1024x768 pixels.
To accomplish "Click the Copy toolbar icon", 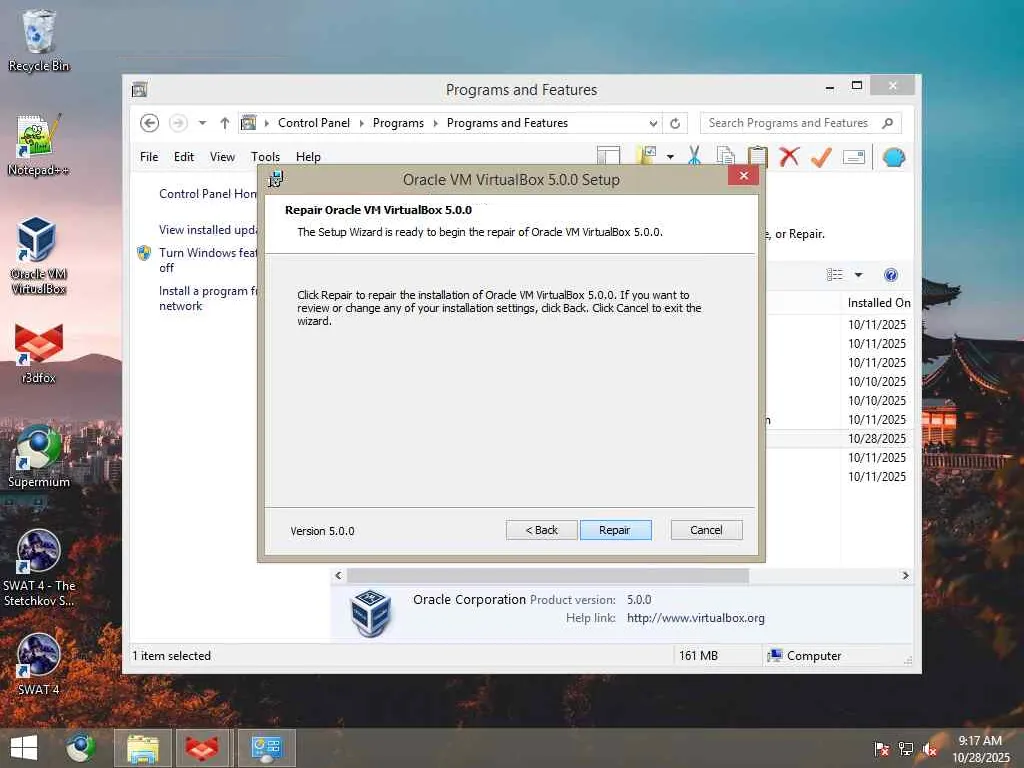I will [726, 157].
